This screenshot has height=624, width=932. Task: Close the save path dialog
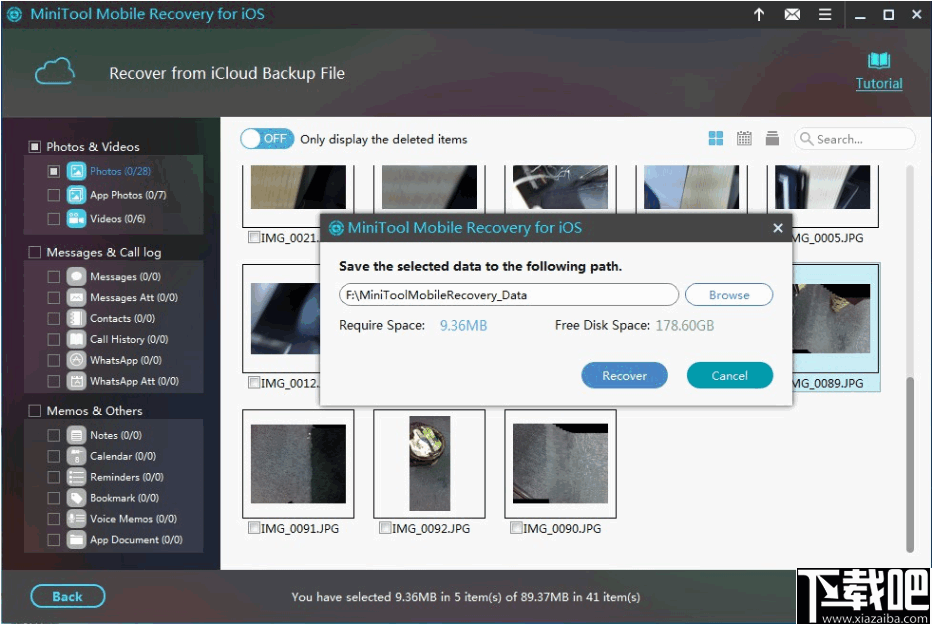777,228
